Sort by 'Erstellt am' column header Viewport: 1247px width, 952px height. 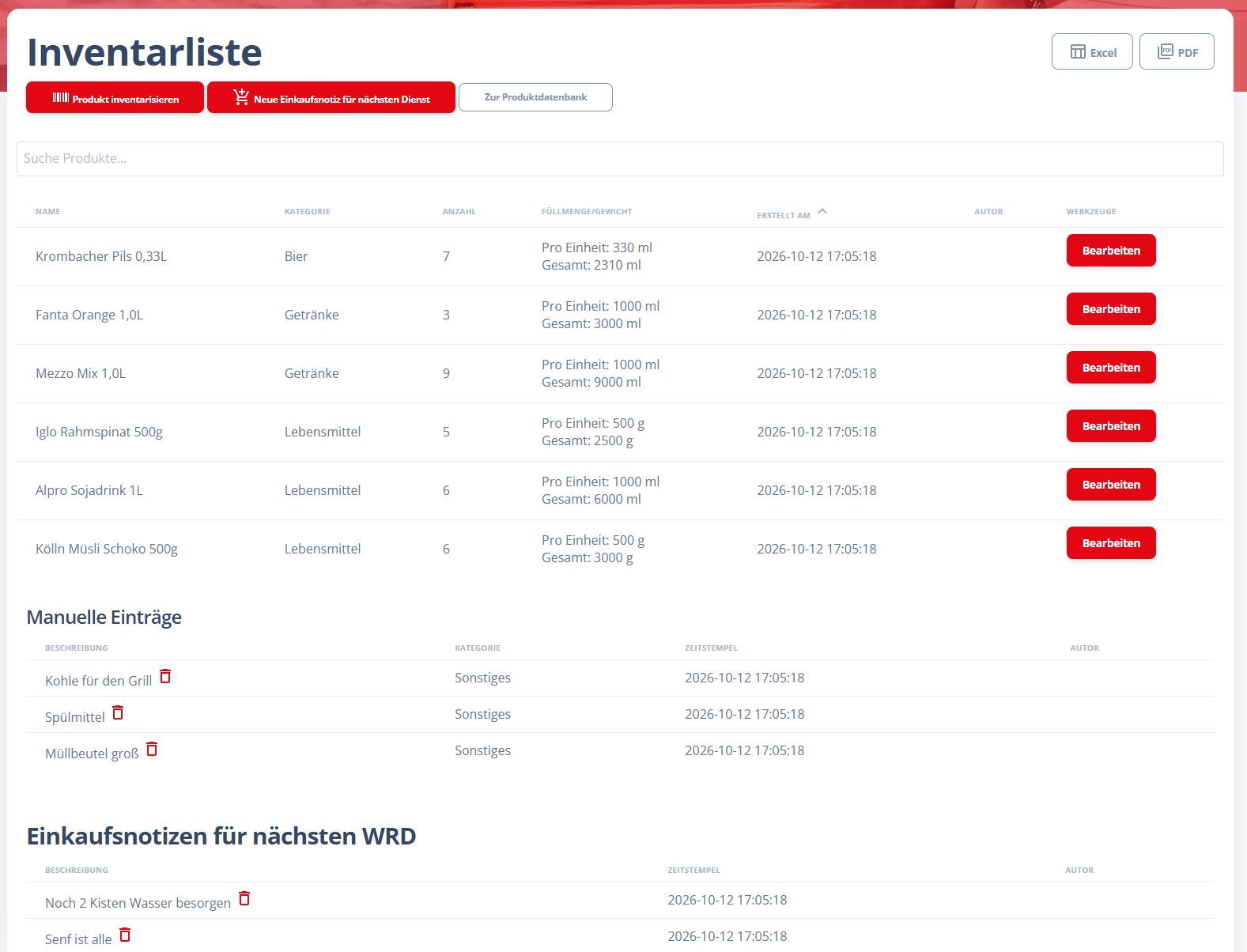point(783,215)
